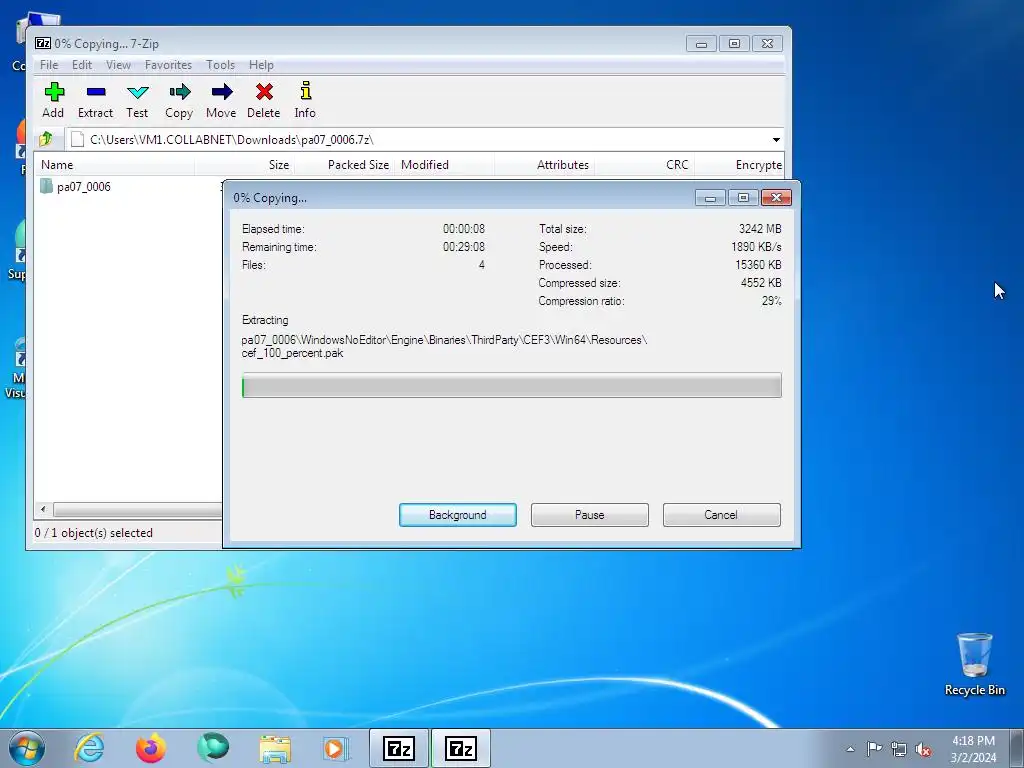The width and height of the screenshot is (1024, 768).
Task: Switch to second 7-Zip taskbar window
Action: [460, 748]
